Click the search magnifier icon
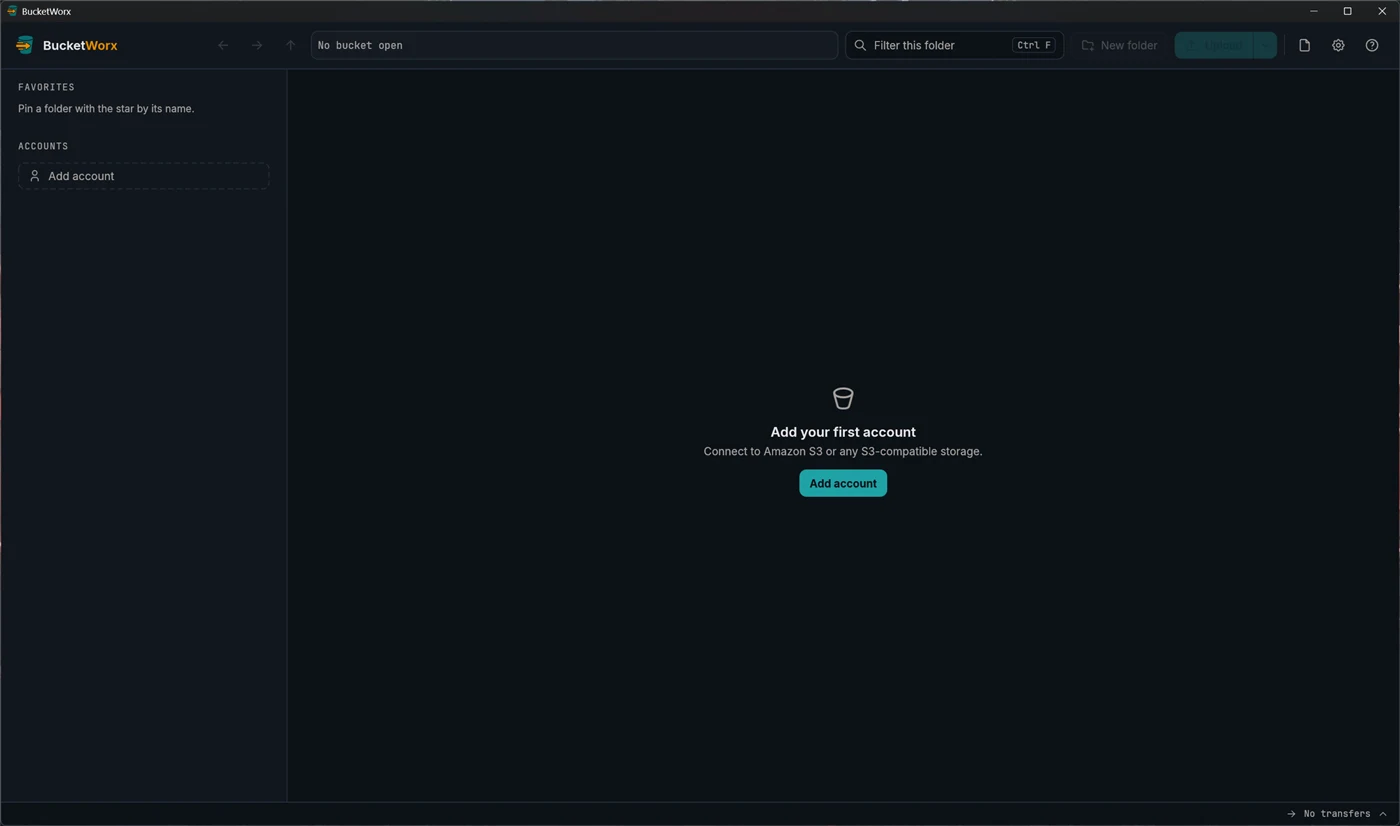The image size is (1400, 826). 860,45
